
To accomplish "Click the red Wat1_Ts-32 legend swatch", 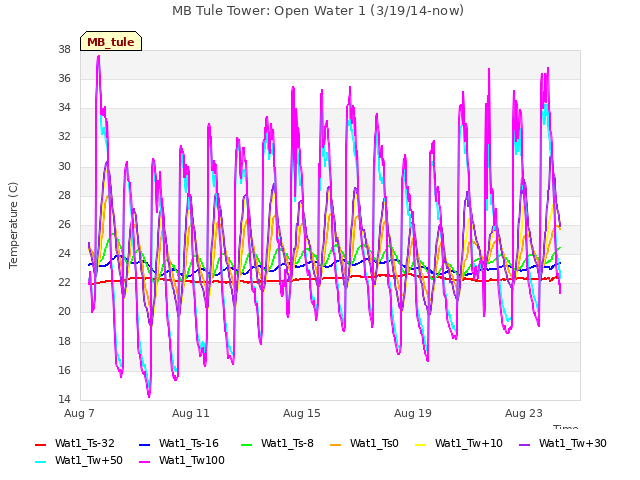I will pyautogui.click(x=41, y=444).
